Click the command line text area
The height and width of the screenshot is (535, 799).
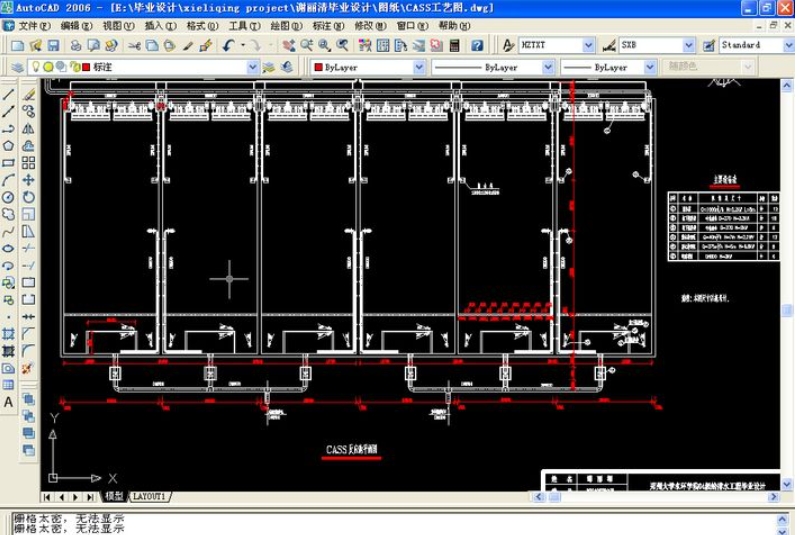[x=400, y=523]
